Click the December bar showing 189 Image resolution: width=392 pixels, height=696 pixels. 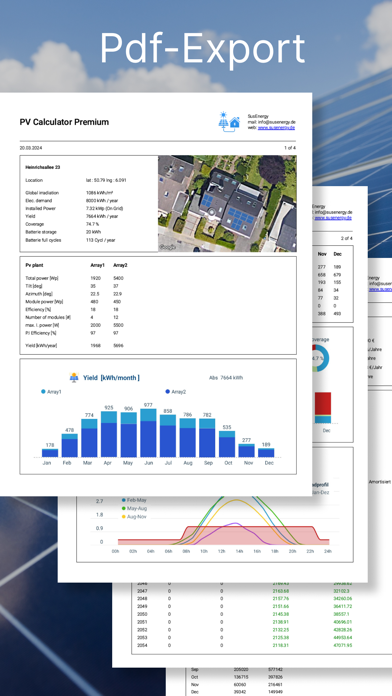[x=266, y=452]
